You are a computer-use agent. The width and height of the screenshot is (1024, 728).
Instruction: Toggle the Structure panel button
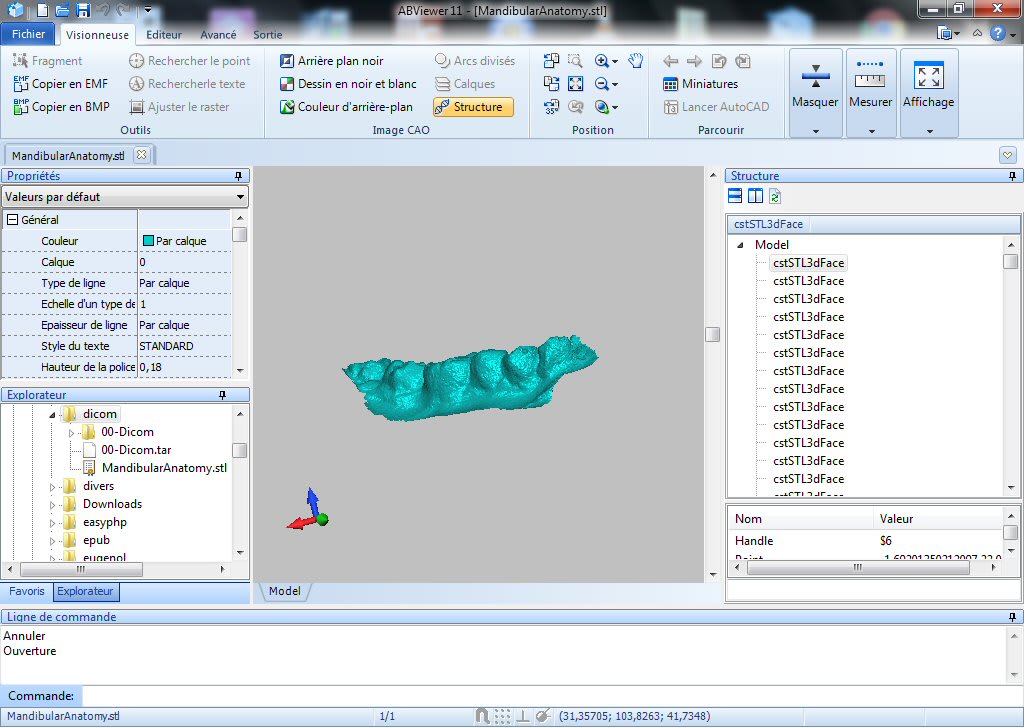(473, 107)
